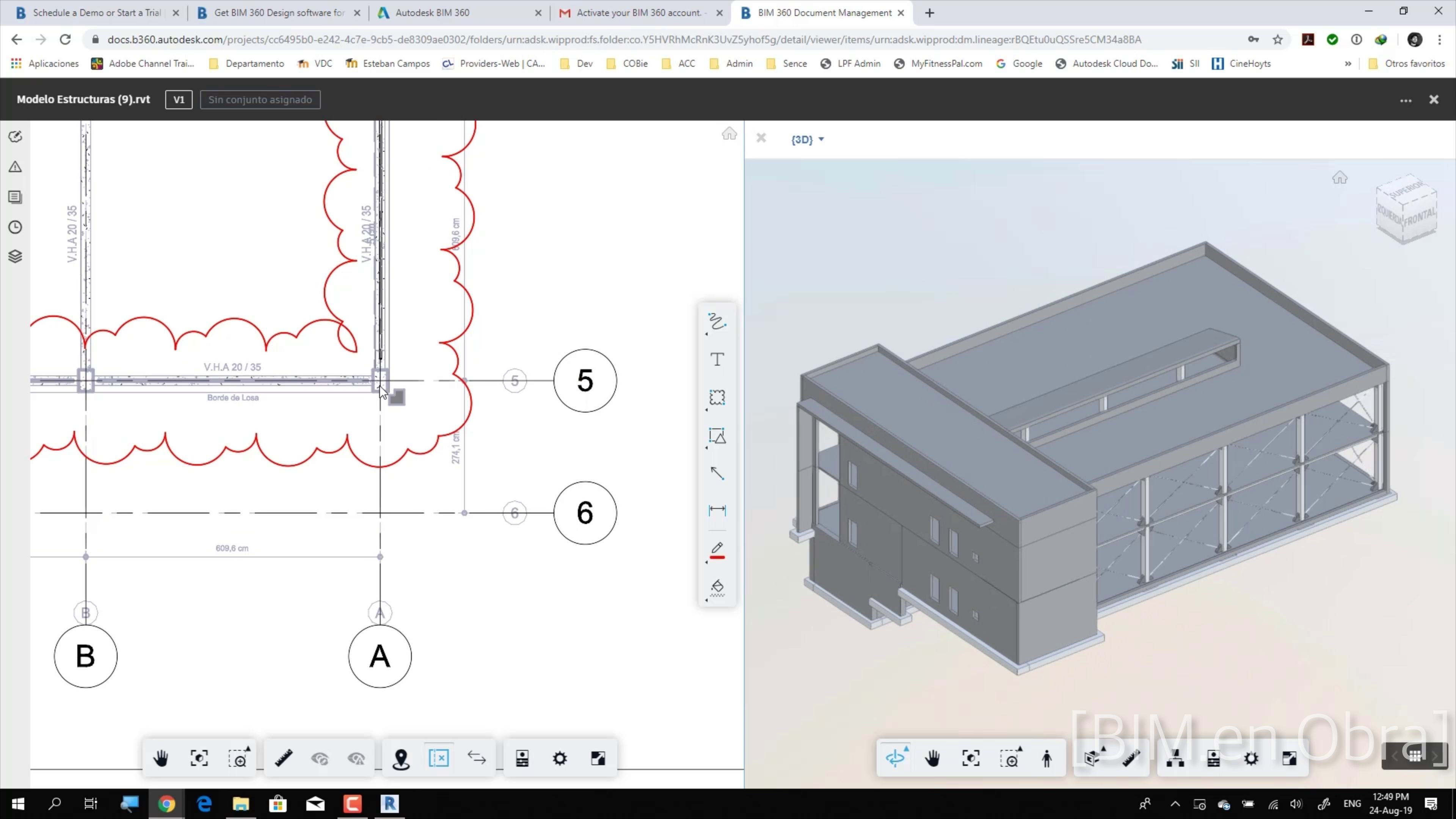Open the red stroke color picker
1456x819 pixels.
click(x=717, y=551)
